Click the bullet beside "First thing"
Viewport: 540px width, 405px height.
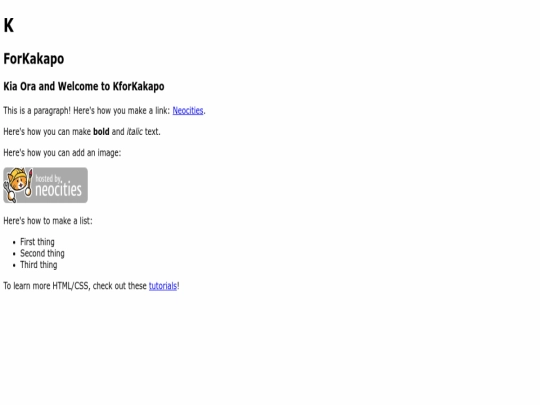14,242
